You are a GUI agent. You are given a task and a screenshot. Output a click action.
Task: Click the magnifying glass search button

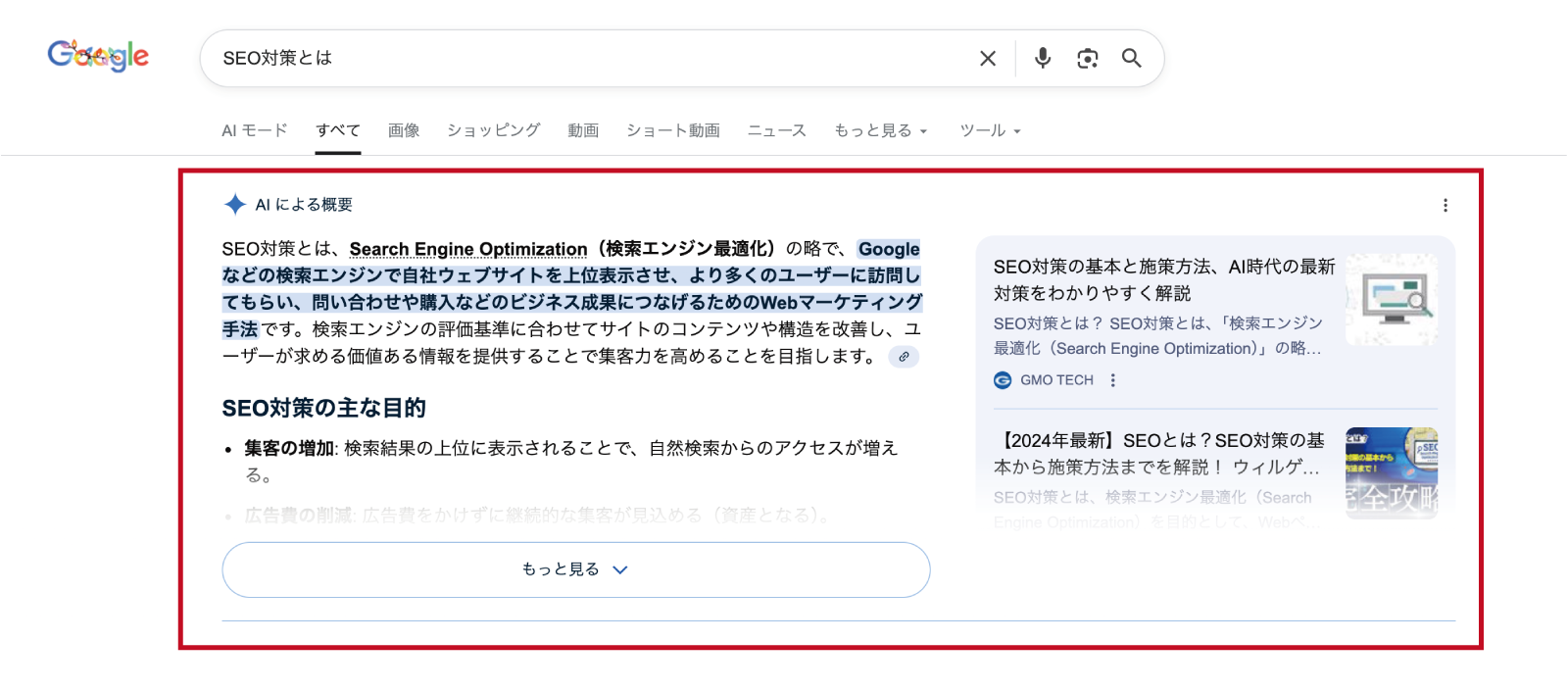1131,59
